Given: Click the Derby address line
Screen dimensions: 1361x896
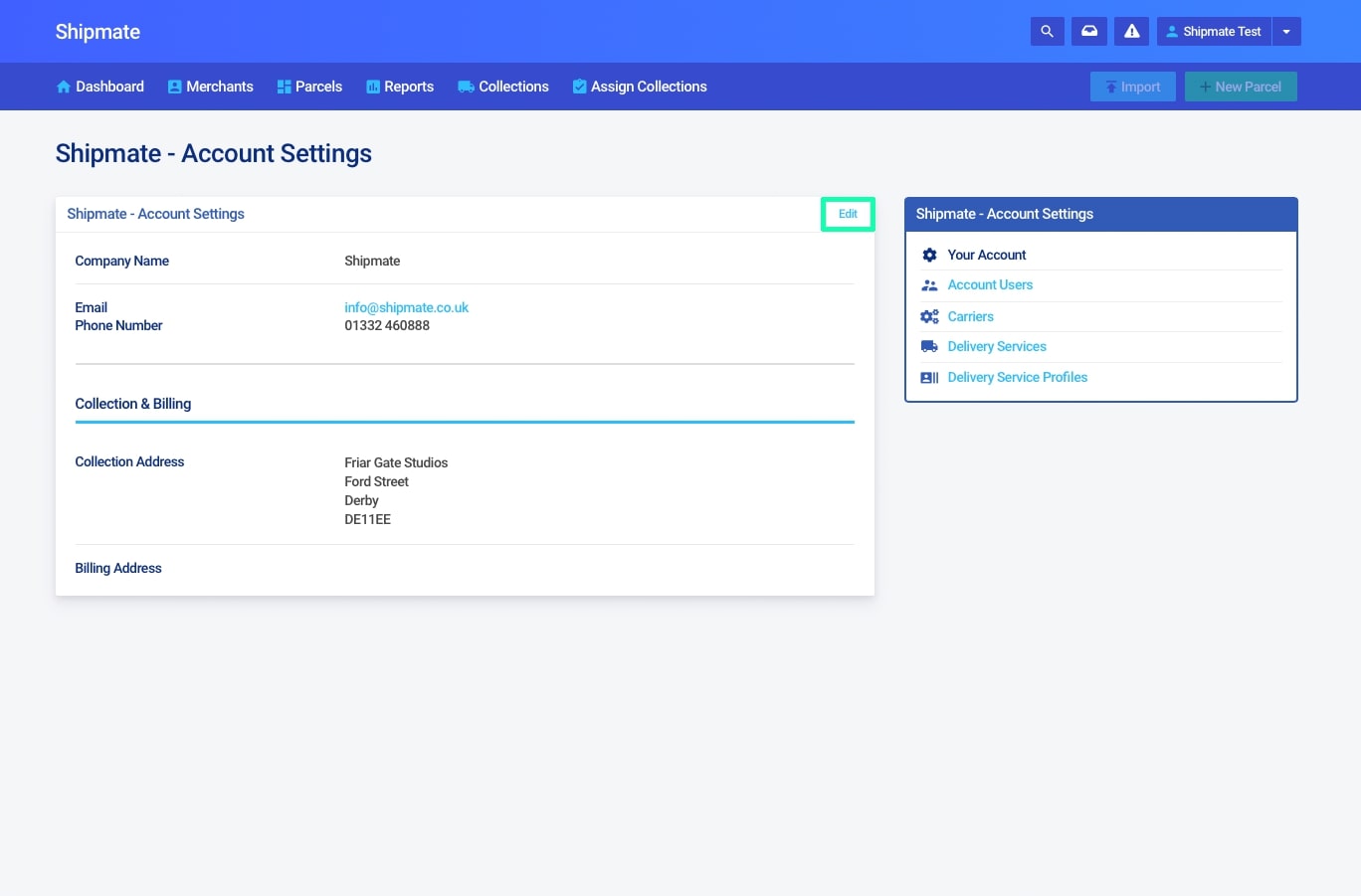Looking at the screenshot, I should (x=361, y=500).
